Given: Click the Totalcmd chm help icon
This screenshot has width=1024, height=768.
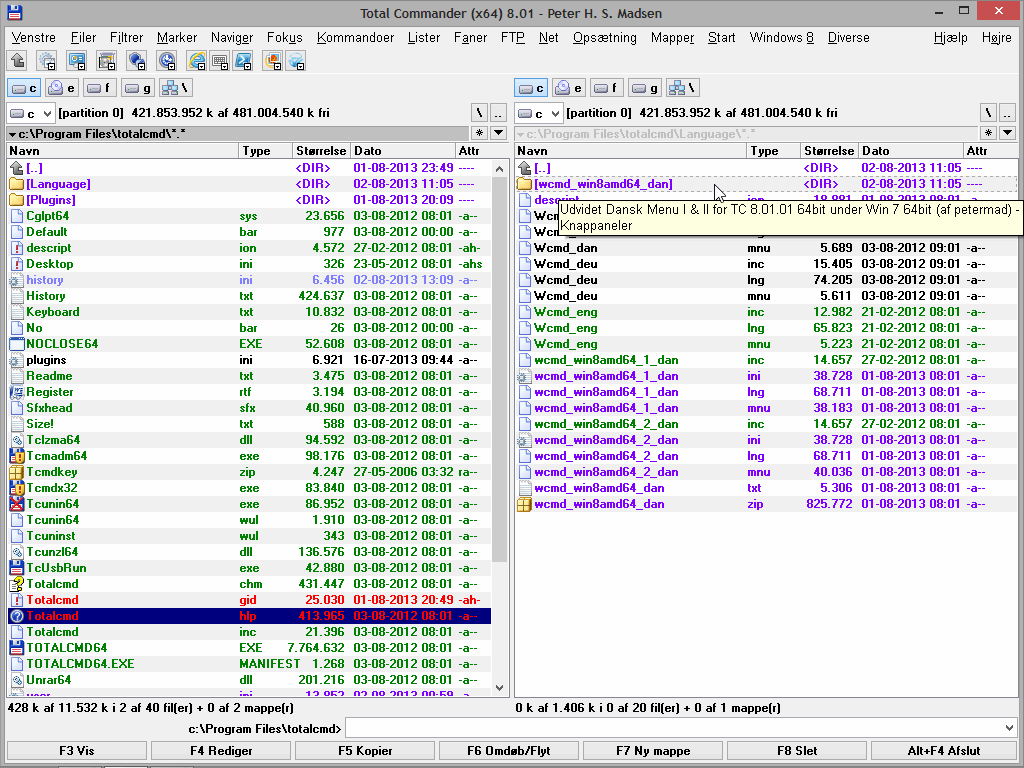Looking at the screenshot, I should (x=16, y=584).
